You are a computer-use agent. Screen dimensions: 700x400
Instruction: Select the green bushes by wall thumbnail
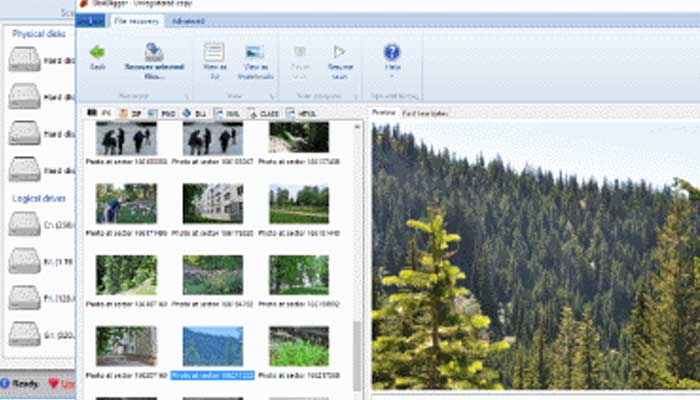pyautogui.click(x=299, y=346)
